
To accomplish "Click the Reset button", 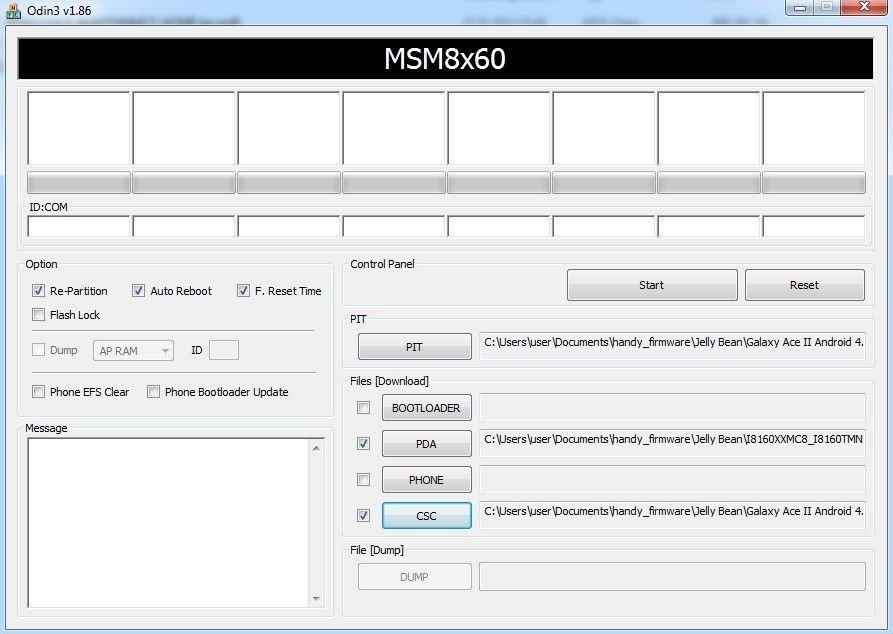I will 805,285.
